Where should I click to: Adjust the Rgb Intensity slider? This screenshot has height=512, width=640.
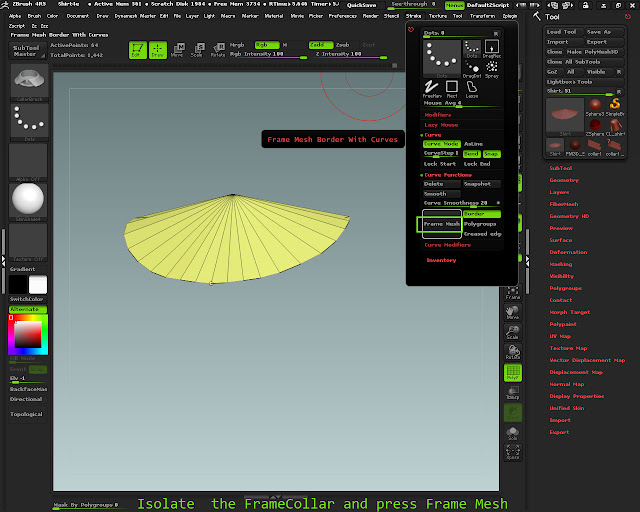[x=268, y=55]
